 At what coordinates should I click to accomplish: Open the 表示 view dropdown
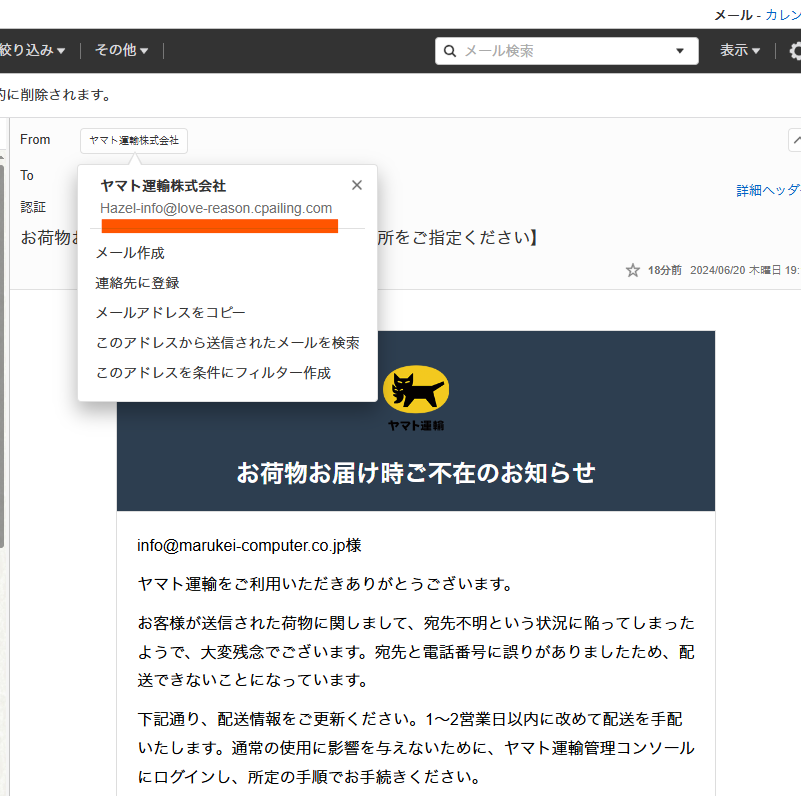(x=737, y=50)
